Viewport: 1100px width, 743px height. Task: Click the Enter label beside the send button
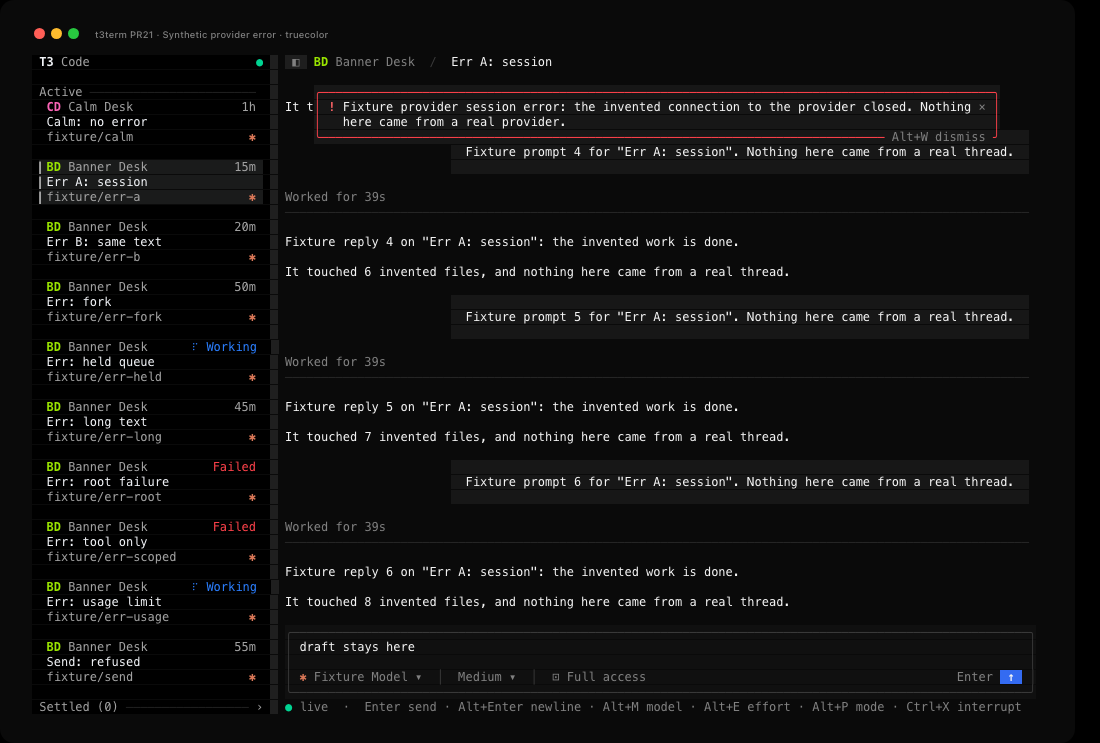tap(974, 677)
